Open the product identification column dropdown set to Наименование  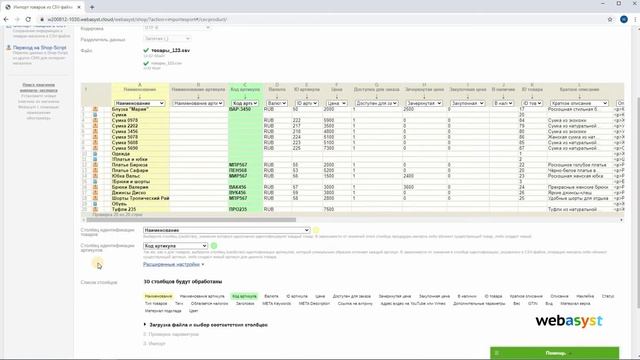coord(227,230)
